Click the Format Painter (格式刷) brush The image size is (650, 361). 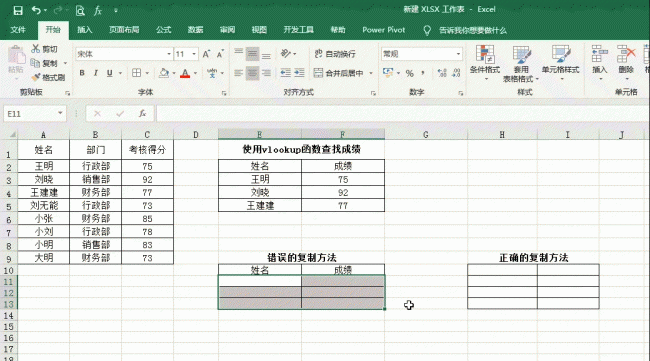click(36, 77)
